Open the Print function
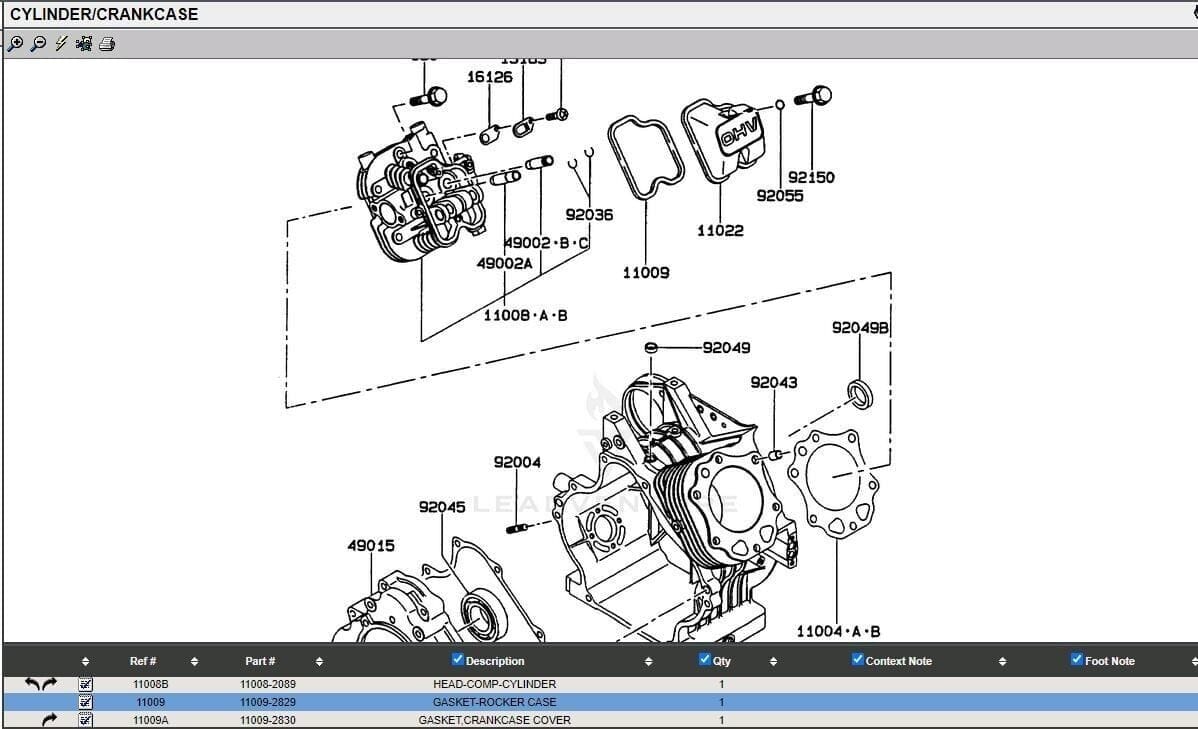The height and width of the screenshot is (729, 1198). [x=108, y=44]
